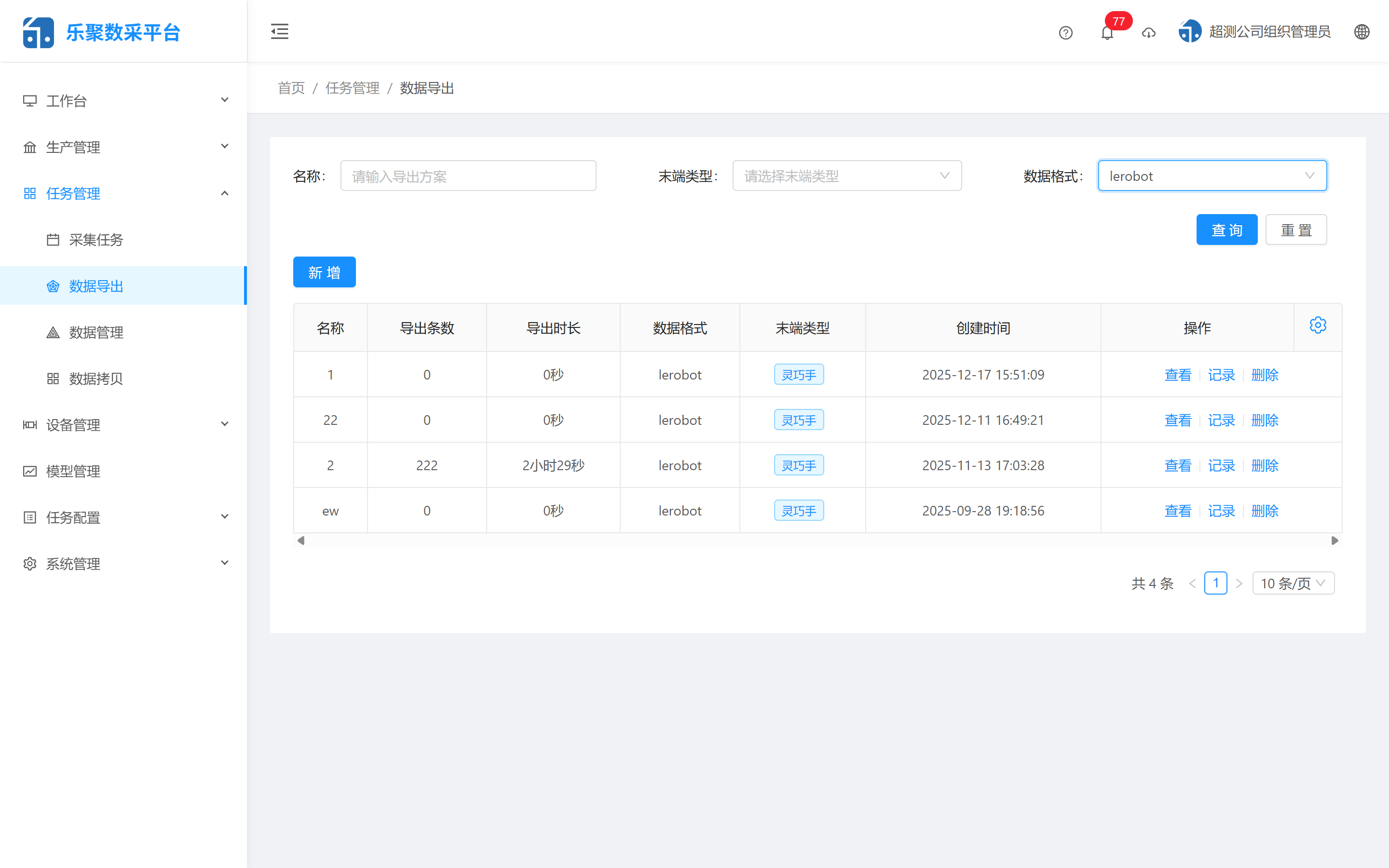Open the table column settings gear

1318,325
